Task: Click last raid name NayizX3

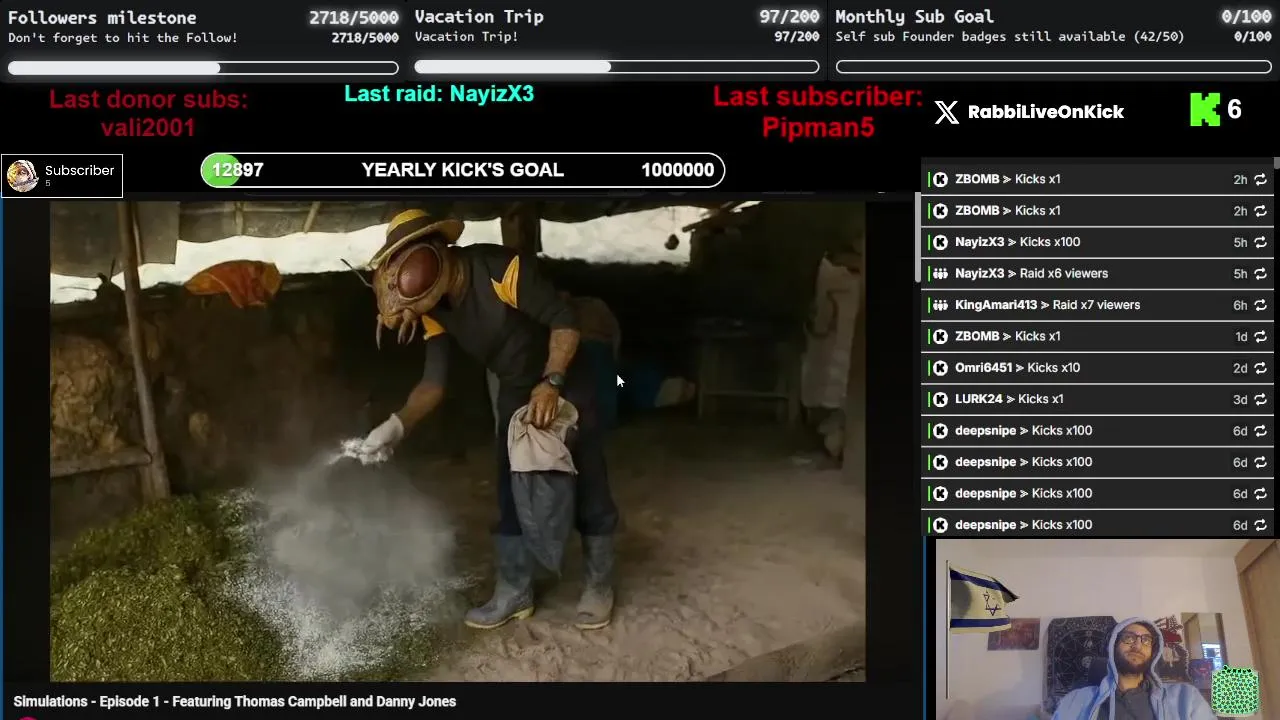Action: (x=491, y=93)
